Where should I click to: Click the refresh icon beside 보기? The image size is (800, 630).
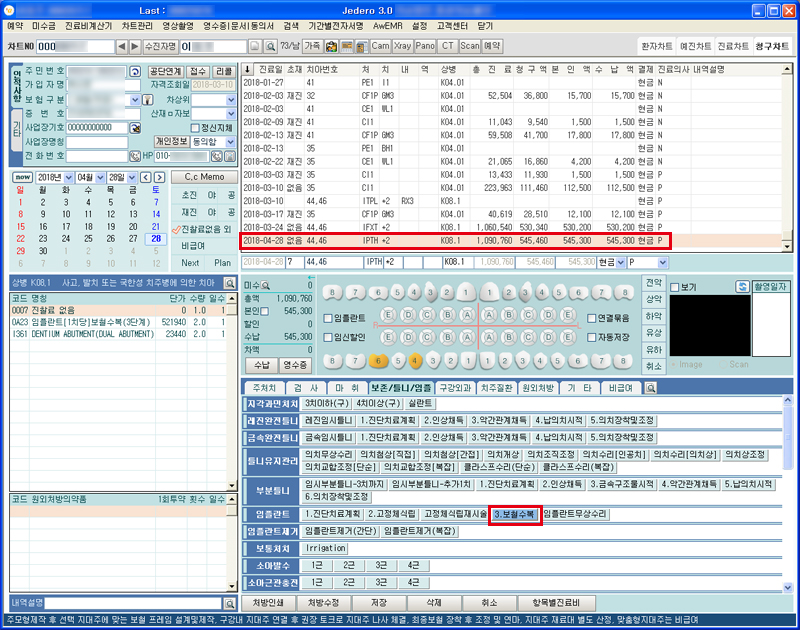coord(742,287)
